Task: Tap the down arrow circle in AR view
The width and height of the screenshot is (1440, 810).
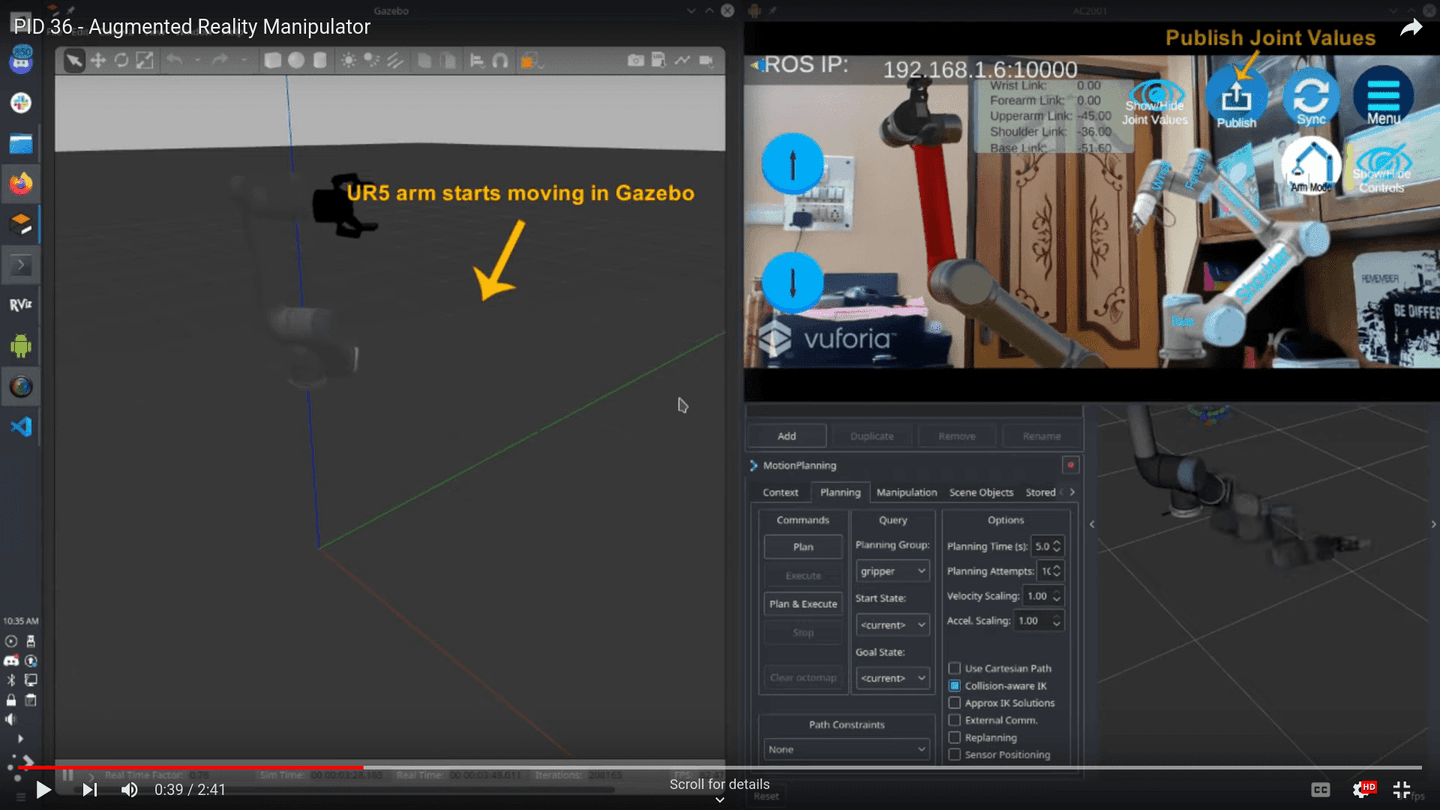Action: click(x=793, y=282)
